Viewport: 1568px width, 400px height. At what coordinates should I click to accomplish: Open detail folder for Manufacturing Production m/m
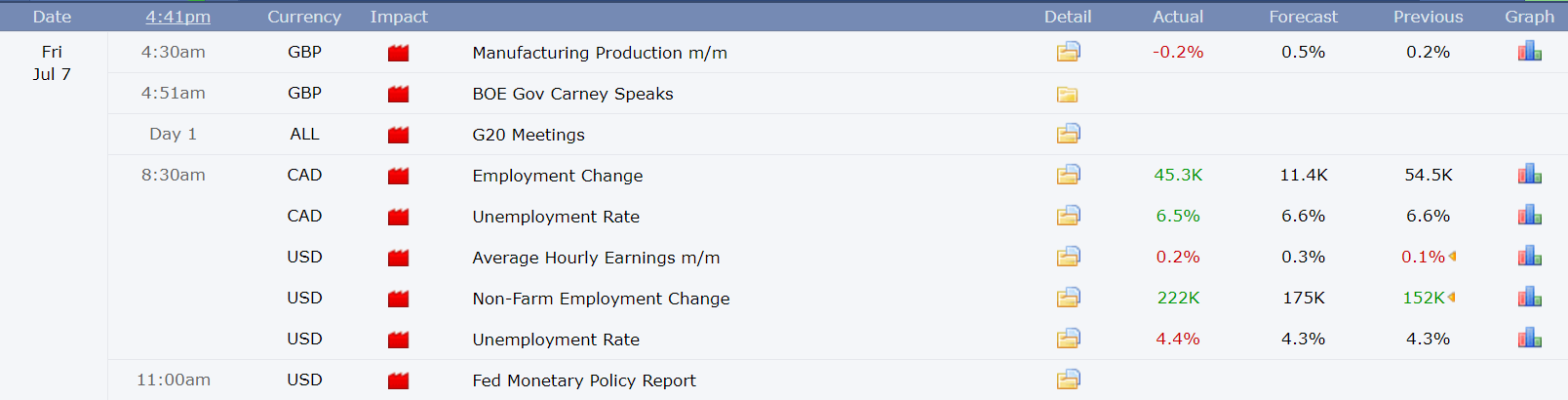pos(1068,52)
